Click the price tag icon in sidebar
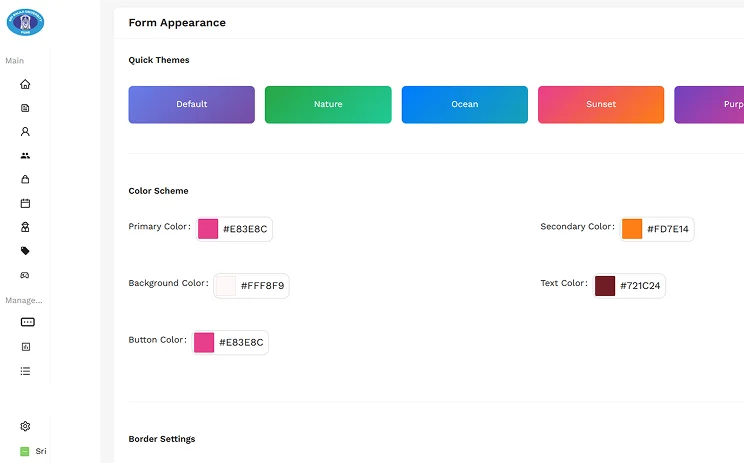Image resolution: width=744 pixels, height=463 pixels. tap(25, 251)
